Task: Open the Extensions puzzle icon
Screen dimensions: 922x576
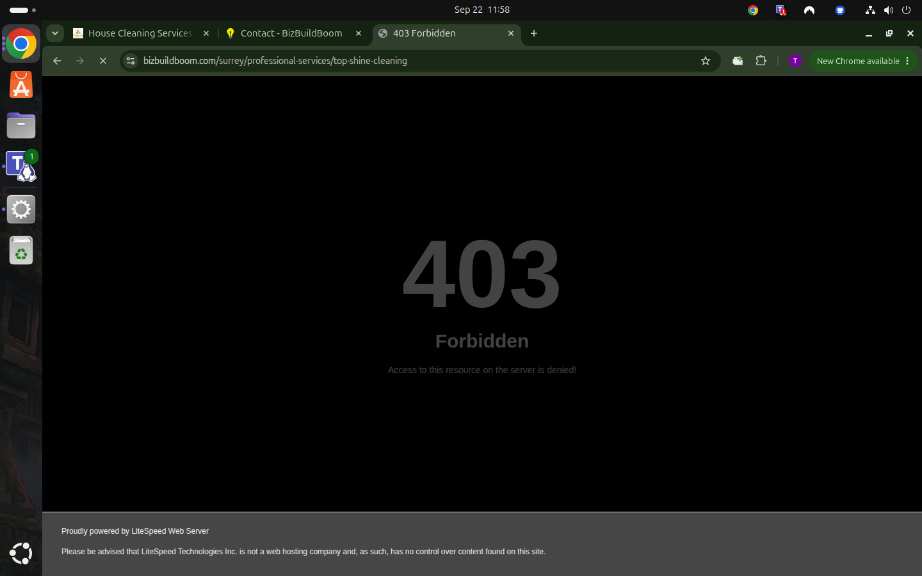Action: click(760, 61)
